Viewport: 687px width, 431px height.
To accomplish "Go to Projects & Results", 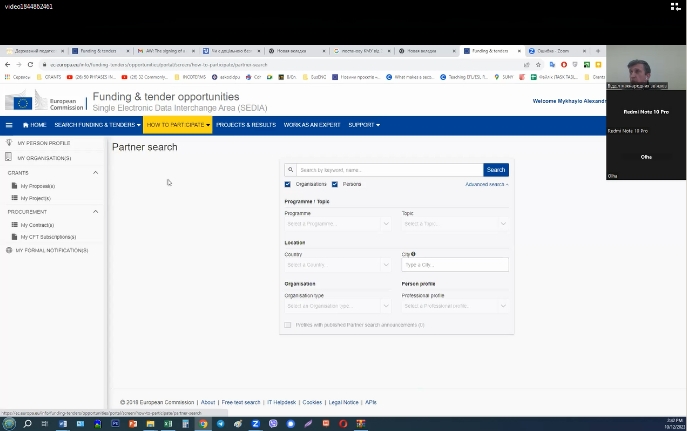I will click(x=246, y=125).
